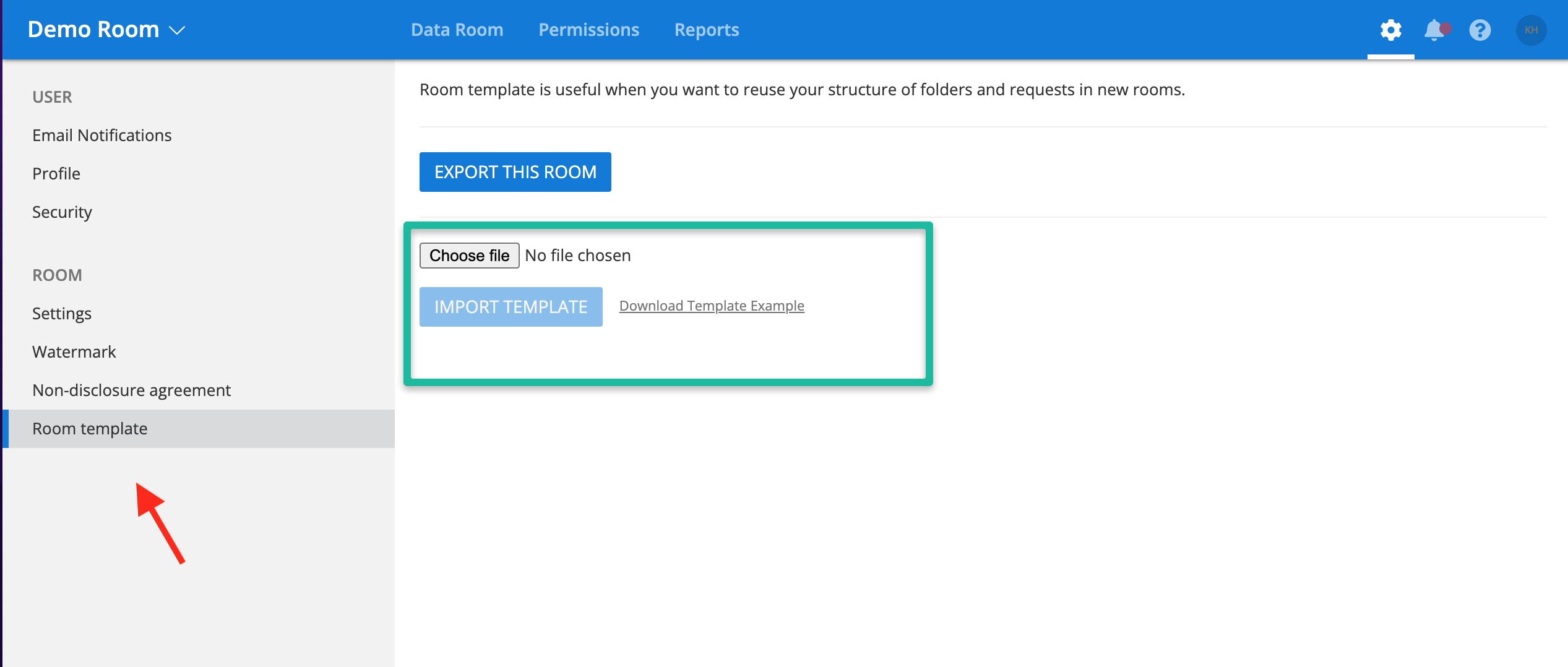Click the EXPORT THIS ROOM button
This screenshot has width=1568, height=667.
[515, 171]
